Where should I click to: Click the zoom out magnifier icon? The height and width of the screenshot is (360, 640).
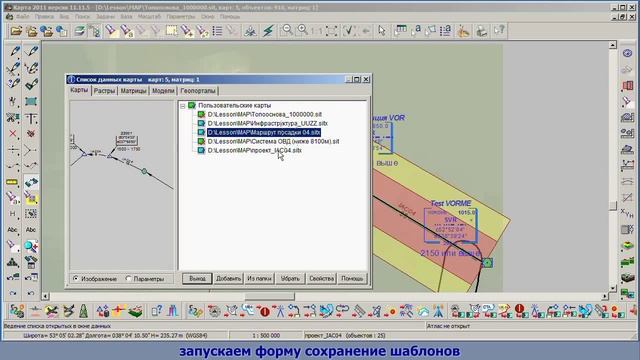click(287, 31)
